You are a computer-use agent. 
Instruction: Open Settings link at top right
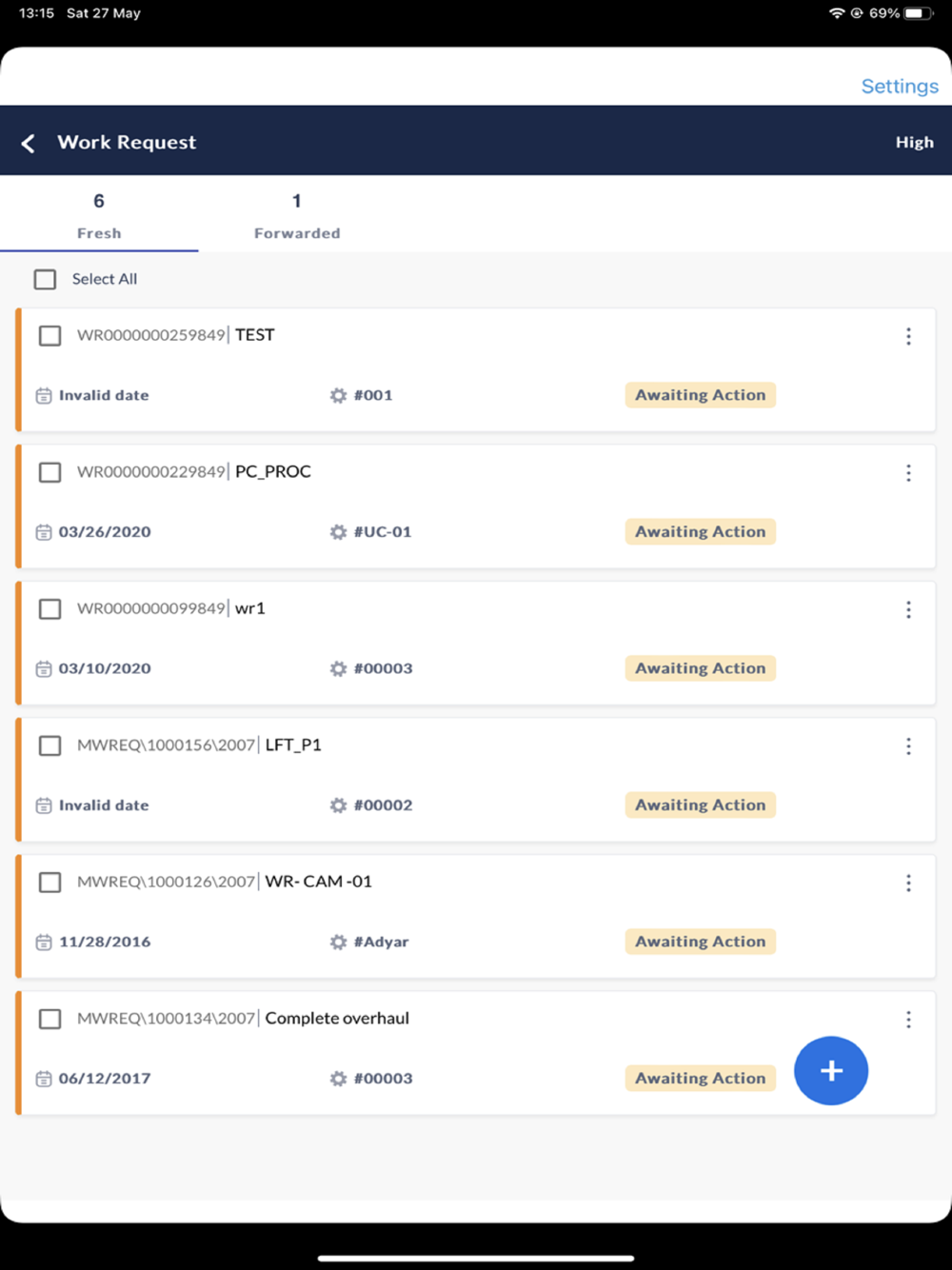[900, 86]
